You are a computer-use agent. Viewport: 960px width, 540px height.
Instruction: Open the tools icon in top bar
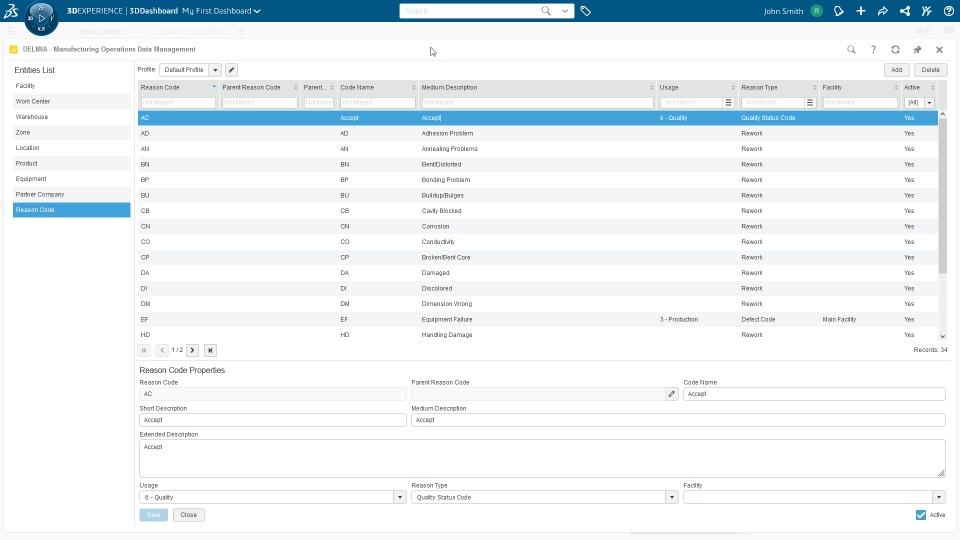click(926, 11)
